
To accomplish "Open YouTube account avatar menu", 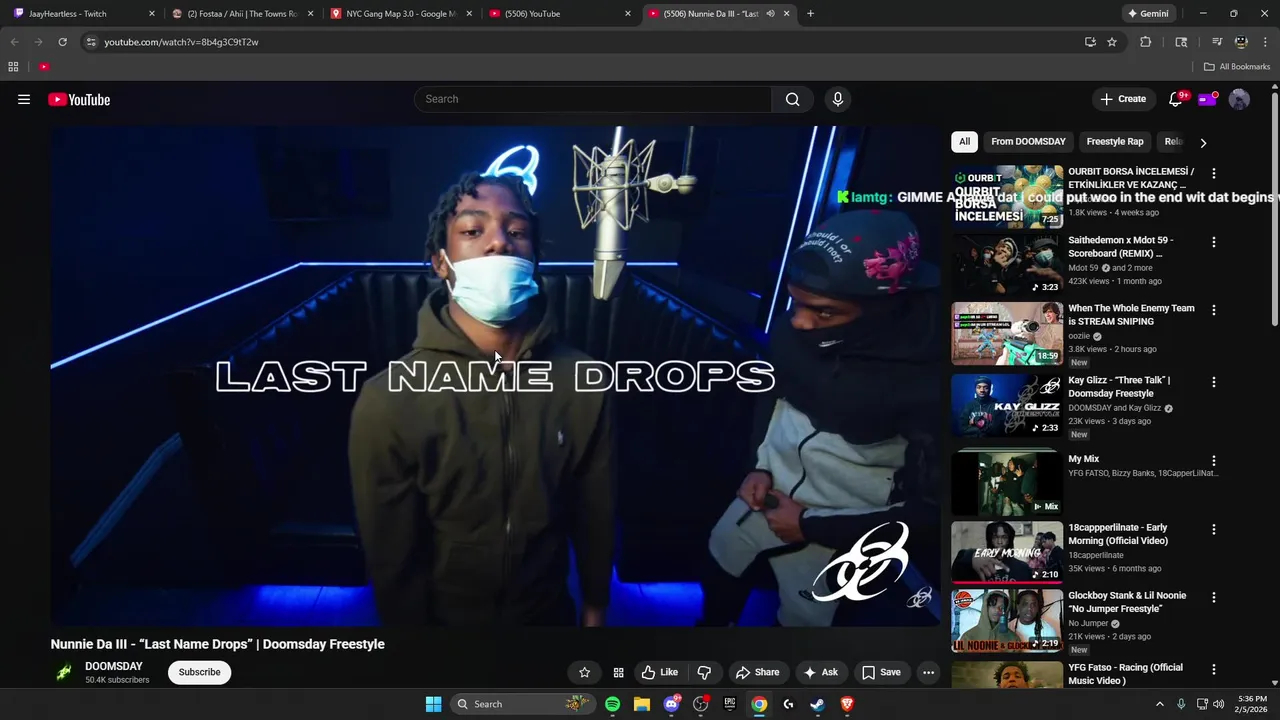I will (1239, 99).
